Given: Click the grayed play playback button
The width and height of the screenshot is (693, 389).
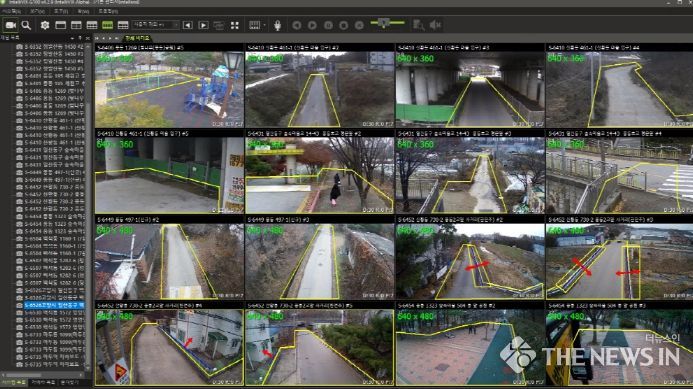Looking at the screenshot, I should 312,25.
